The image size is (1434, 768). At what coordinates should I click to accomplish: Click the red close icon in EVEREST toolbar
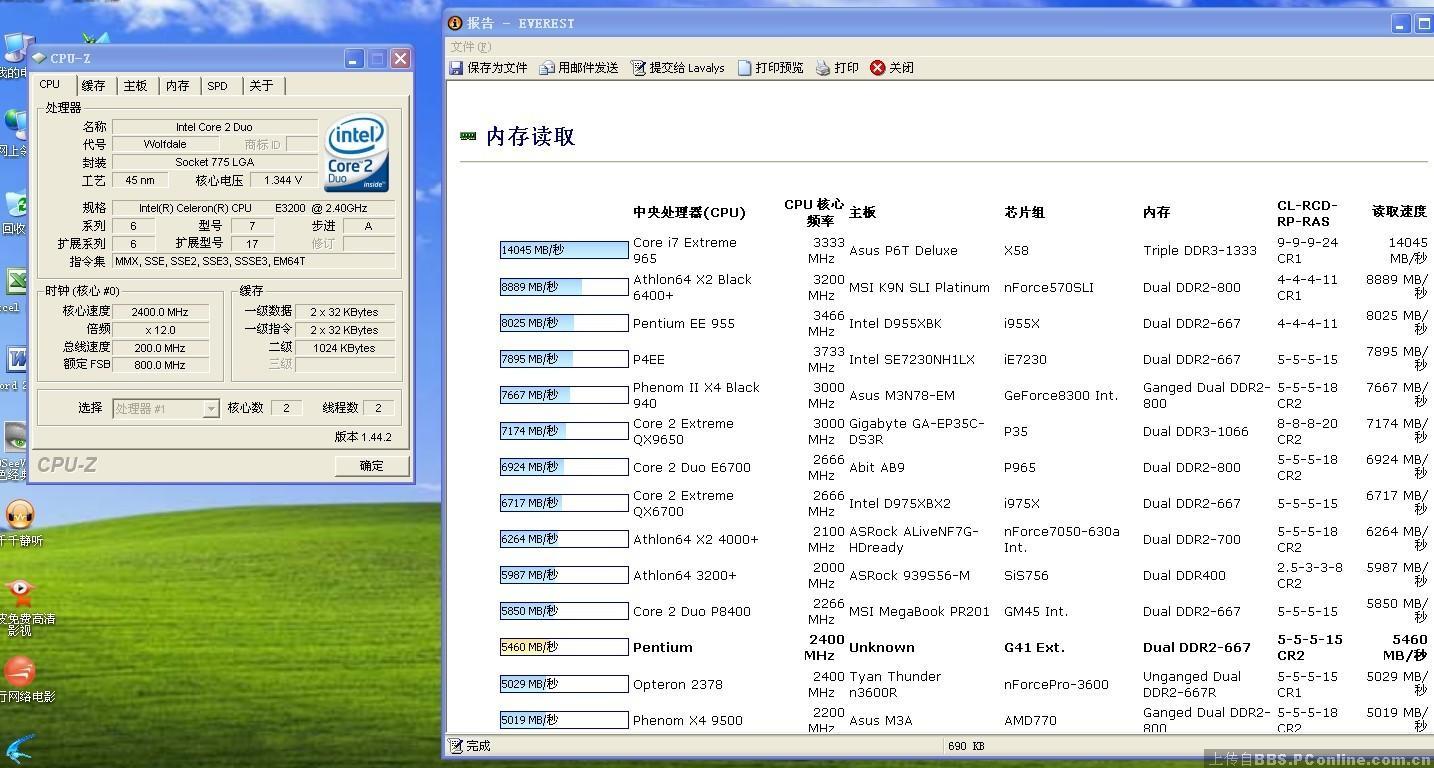point(878,68)
